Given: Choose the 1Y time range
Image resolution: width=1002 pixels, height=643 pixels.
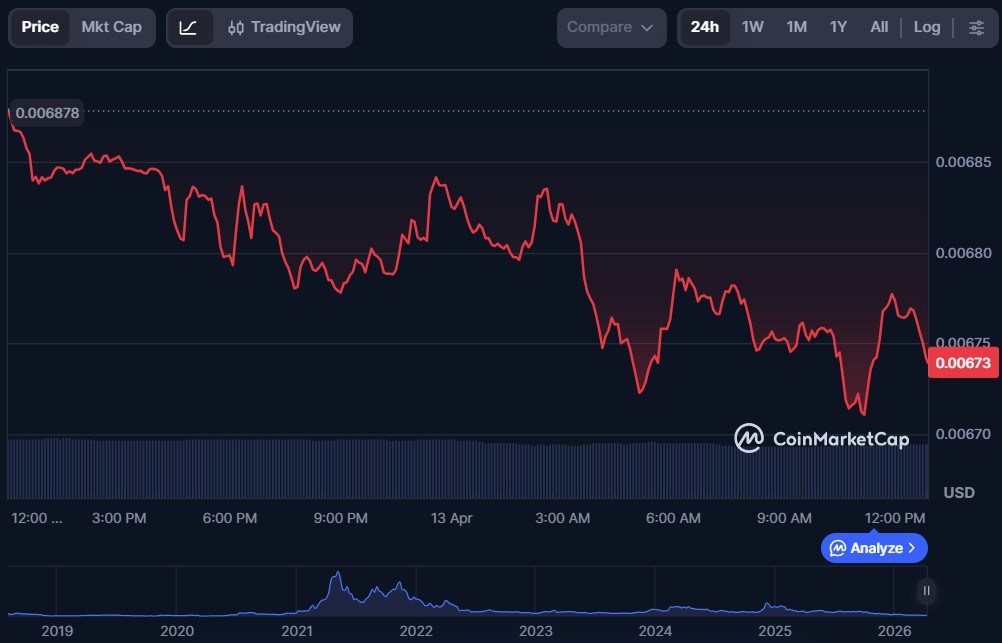Looking at the screenshot, I should (x=838, y=27).
